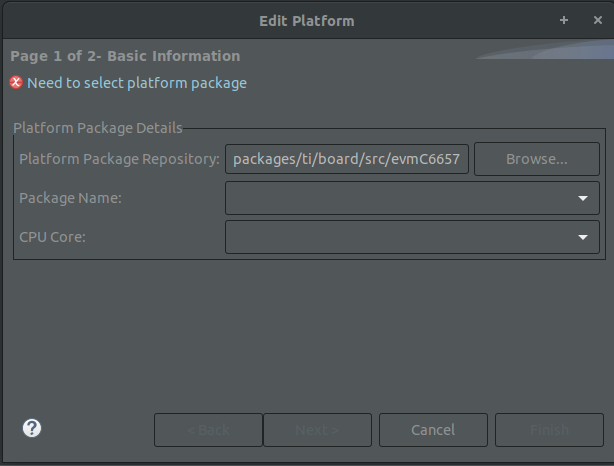Image resolution: width=614 pixels, height=466 pixels.
Task: Click the Edit Platform title bar
Action: (306, 20)
